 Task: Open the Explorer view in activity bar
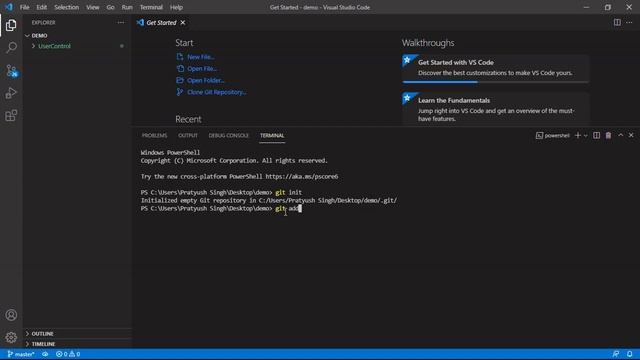pos(11,25)
